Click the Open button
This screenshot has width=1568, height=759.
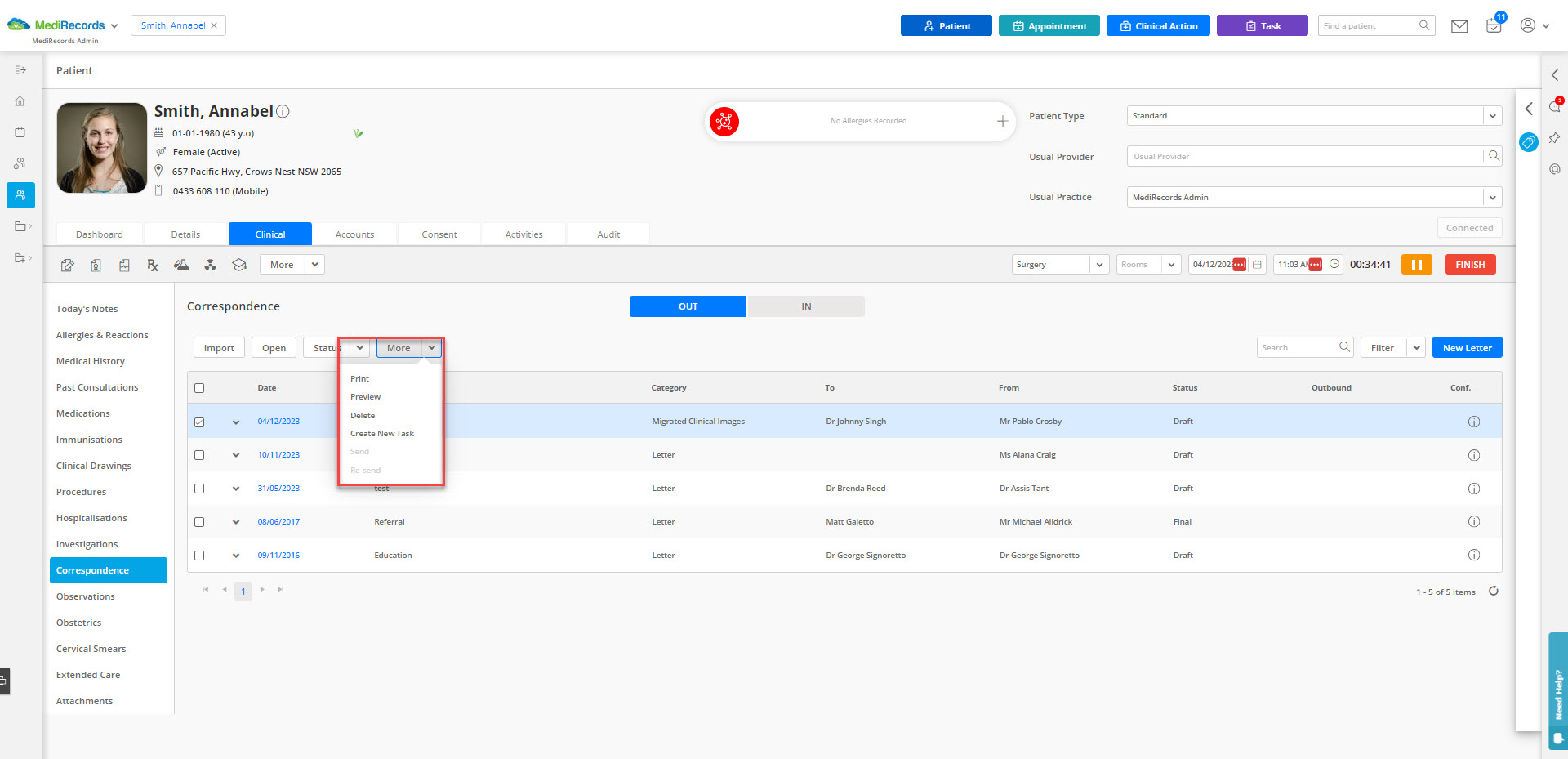274,347
